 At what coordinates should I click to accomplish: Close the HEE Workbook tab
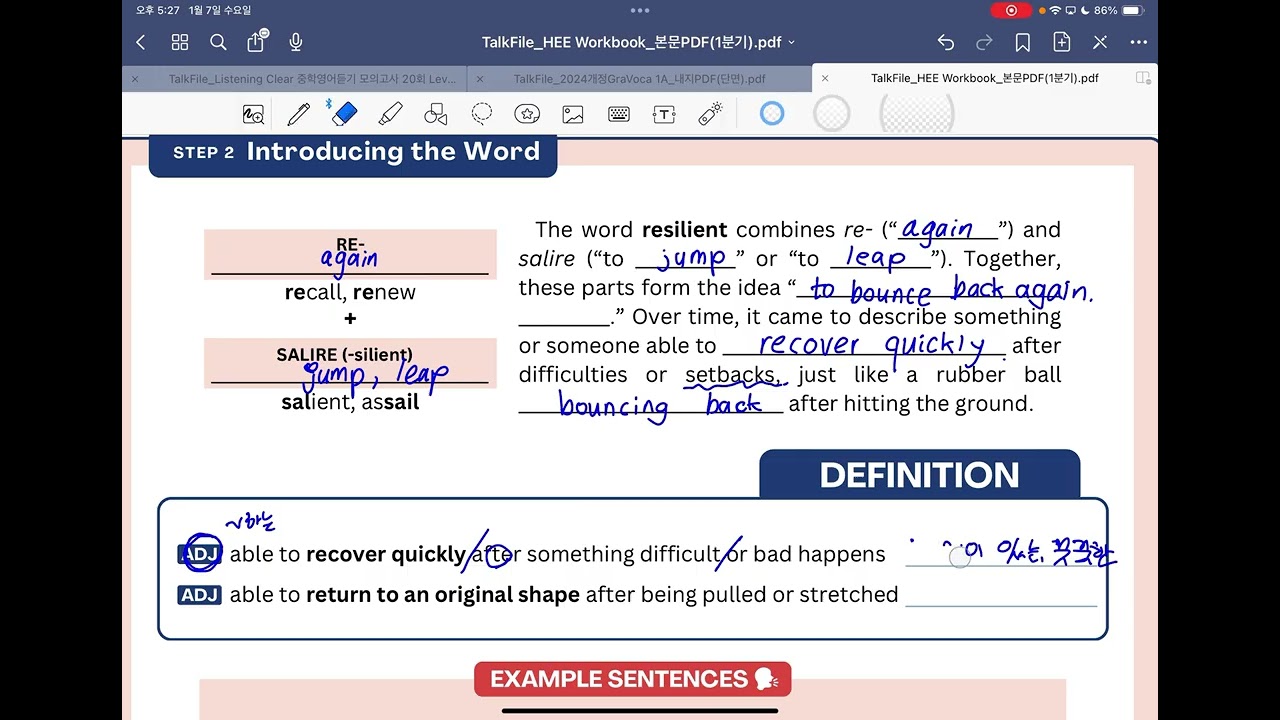[x=825, y=78]
